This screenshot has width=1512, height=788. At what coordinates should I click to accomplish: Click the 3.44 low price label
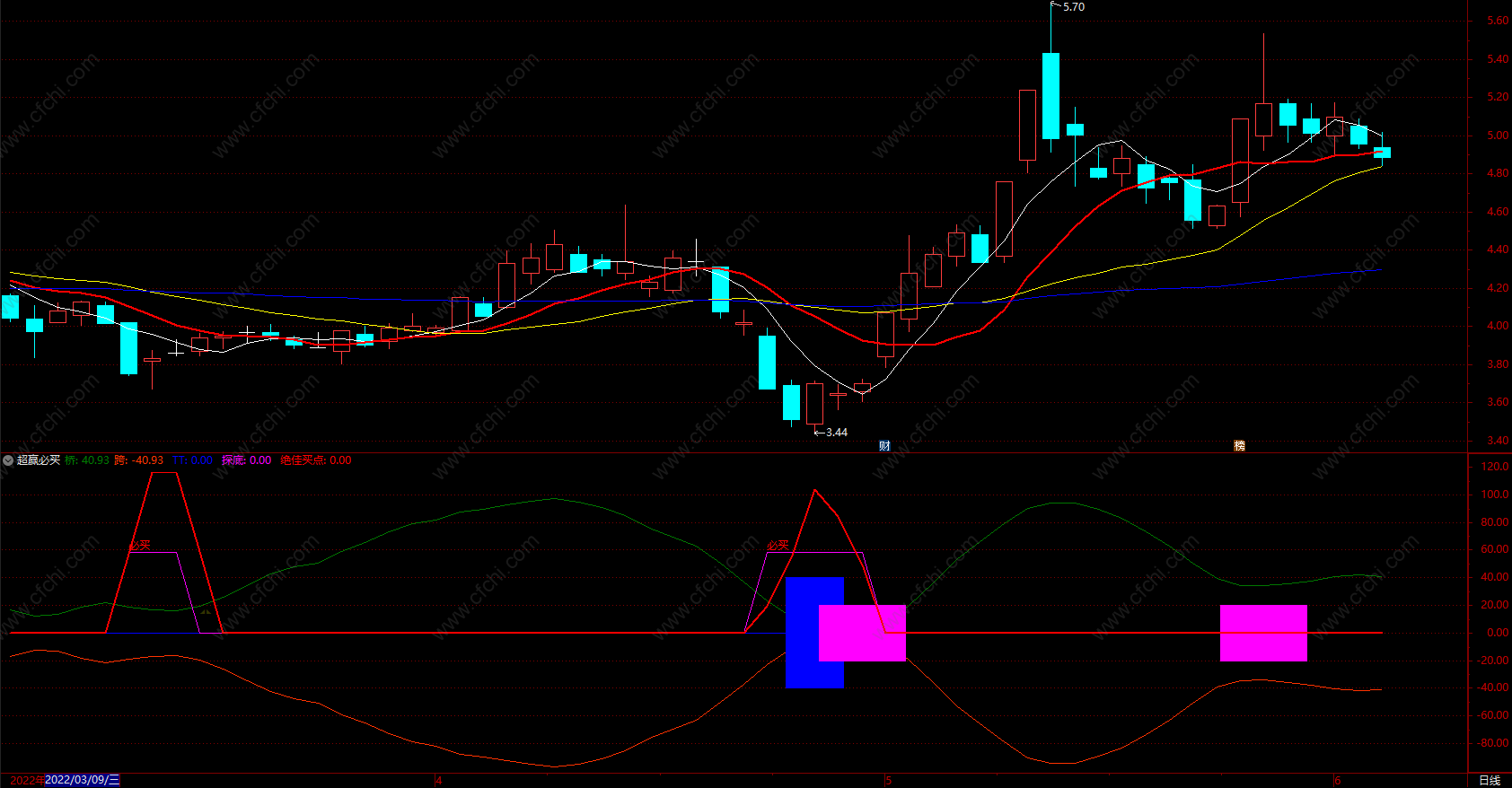pyautogui.click(x=837, y=433)
